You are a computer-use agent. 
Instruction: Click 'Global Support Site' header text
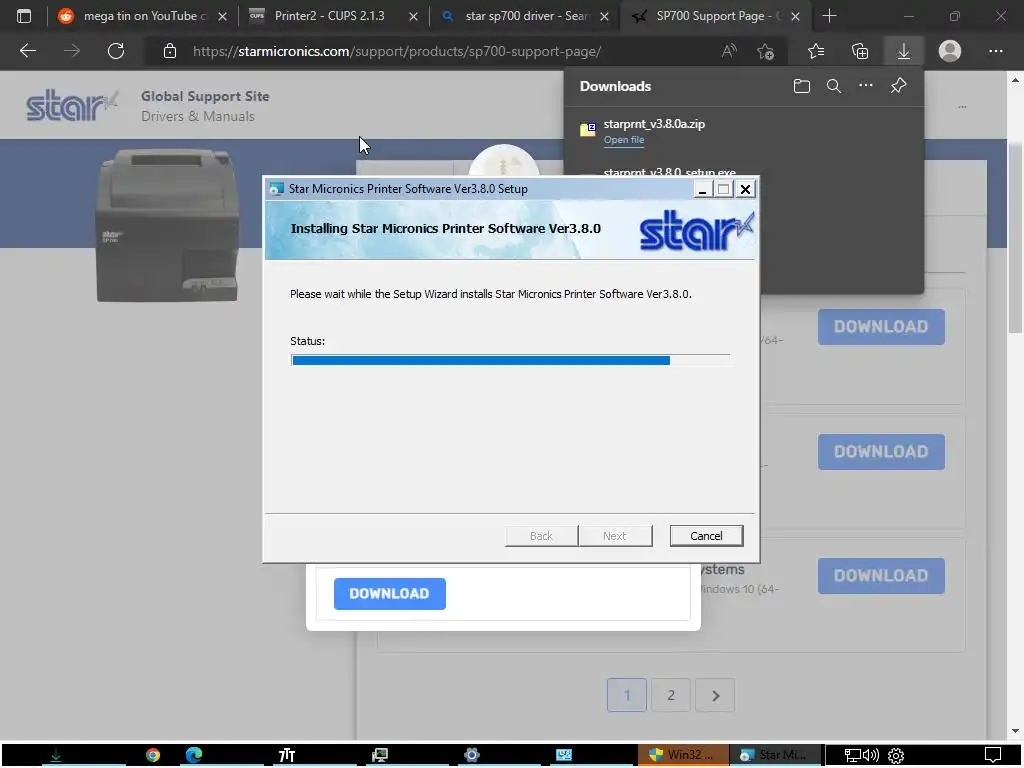(x=205, y=96)
